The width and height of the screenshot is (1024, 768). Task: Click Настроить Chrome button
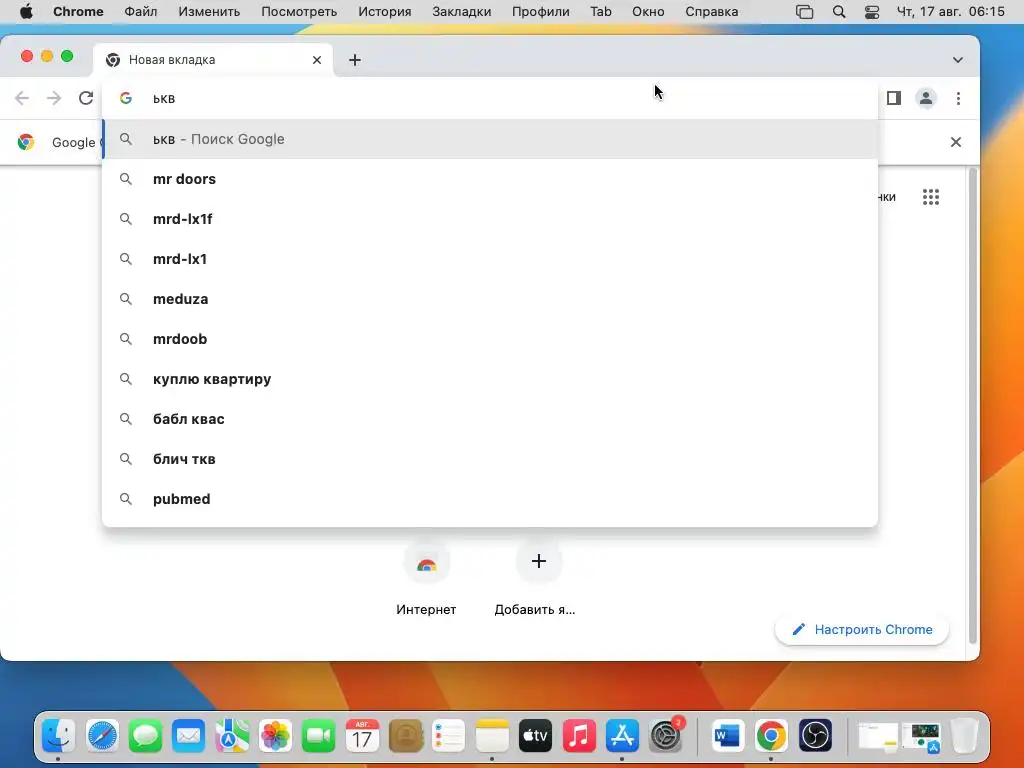(x=862, y=630)
